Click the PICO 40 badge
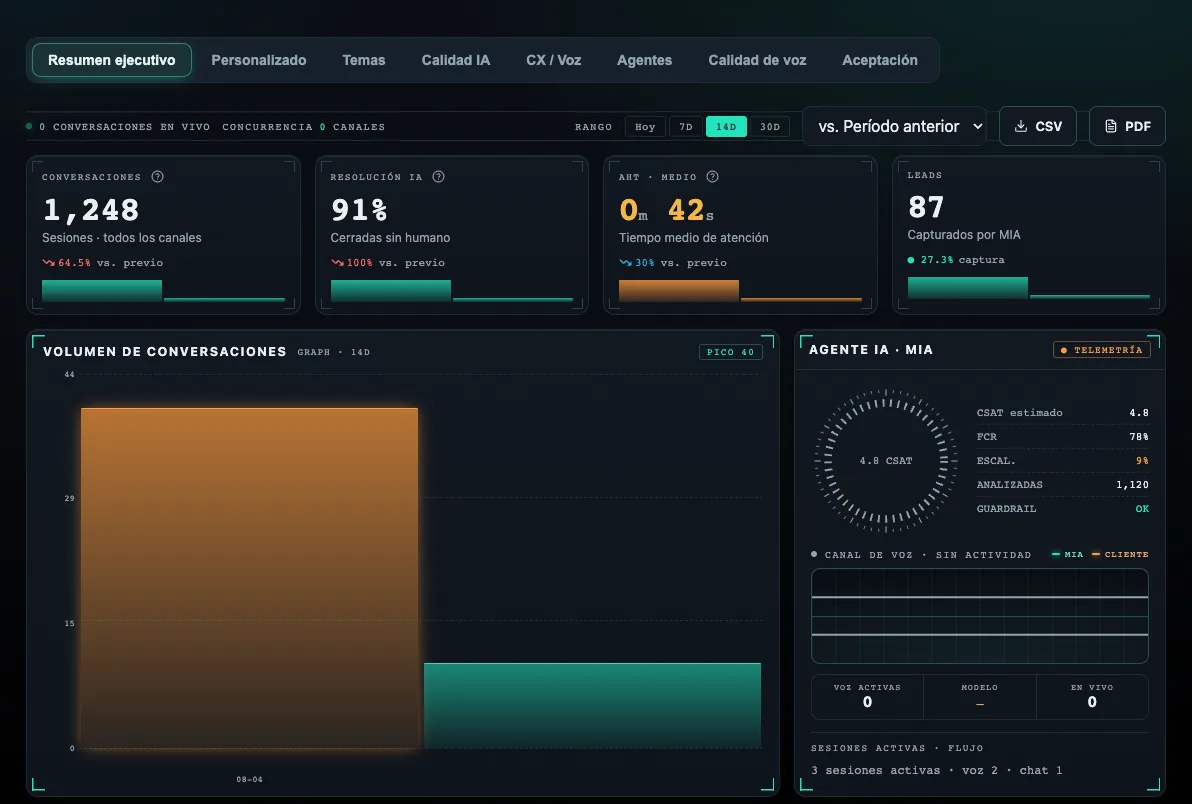This screenshot has width=1192, height=804. pos(731,352)
